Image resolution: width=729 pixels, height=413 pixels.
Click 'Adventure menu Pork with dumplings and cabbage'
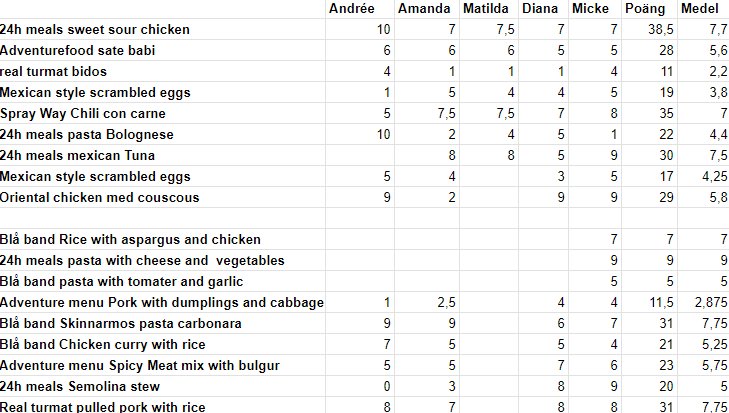pyautogui.click(x=162, y=302)
